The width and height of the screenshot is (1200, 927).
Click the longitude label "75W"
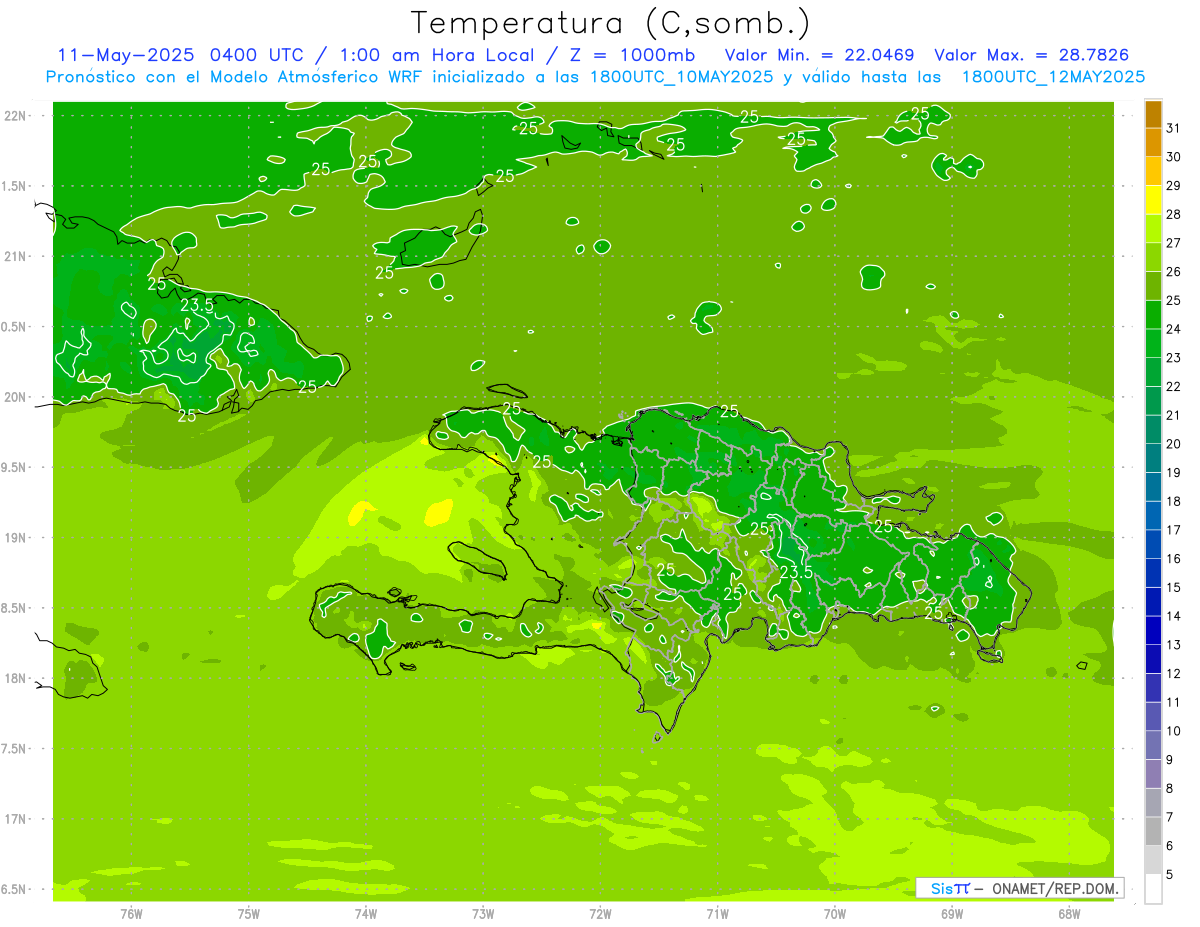(249, 914)
